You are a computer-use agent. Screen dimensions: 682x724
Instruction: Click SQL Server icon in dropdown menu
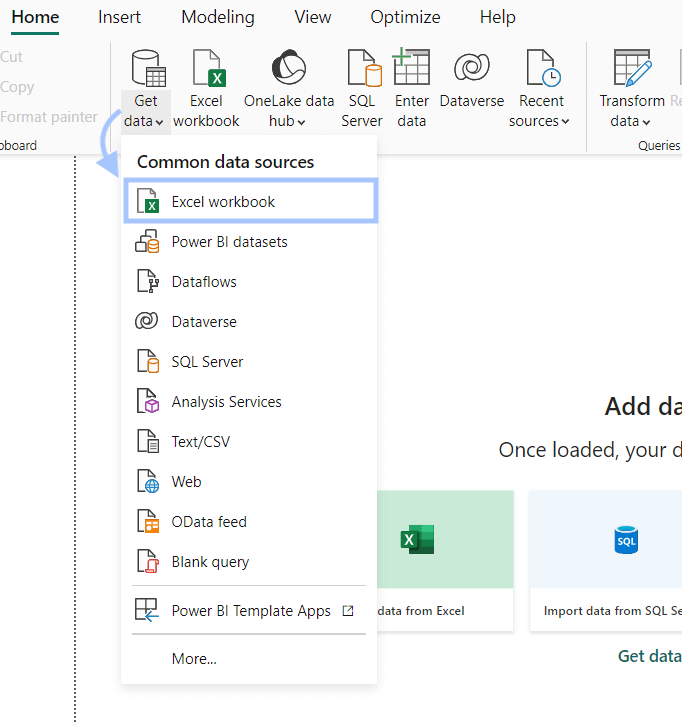148,361
